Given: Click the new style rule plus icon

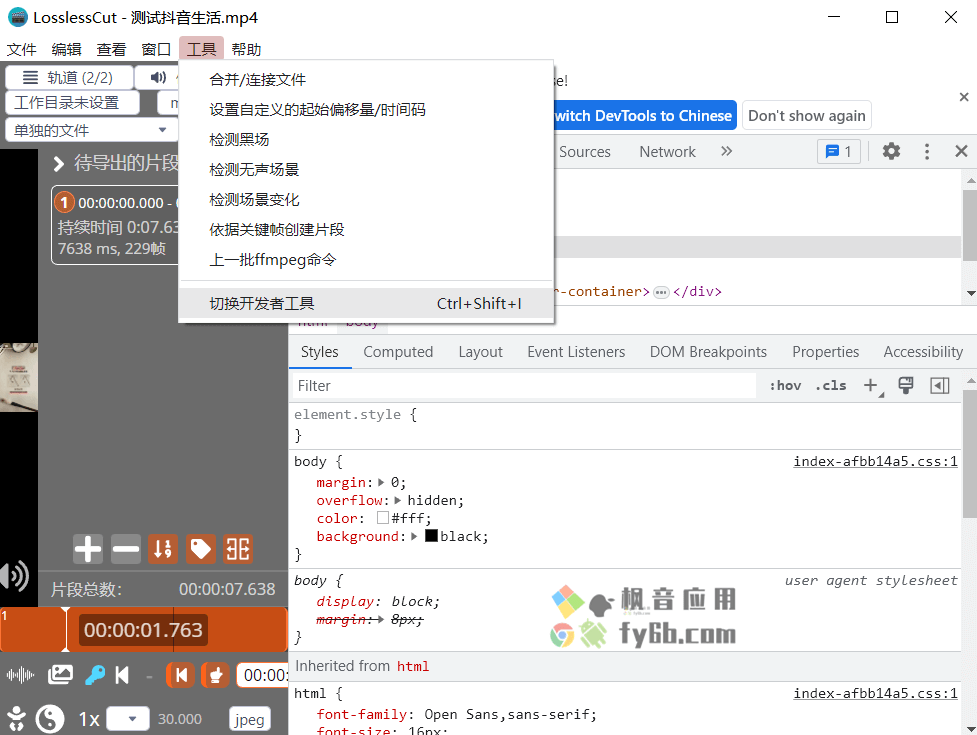Looking at the screenshot, I should [871, 386].
